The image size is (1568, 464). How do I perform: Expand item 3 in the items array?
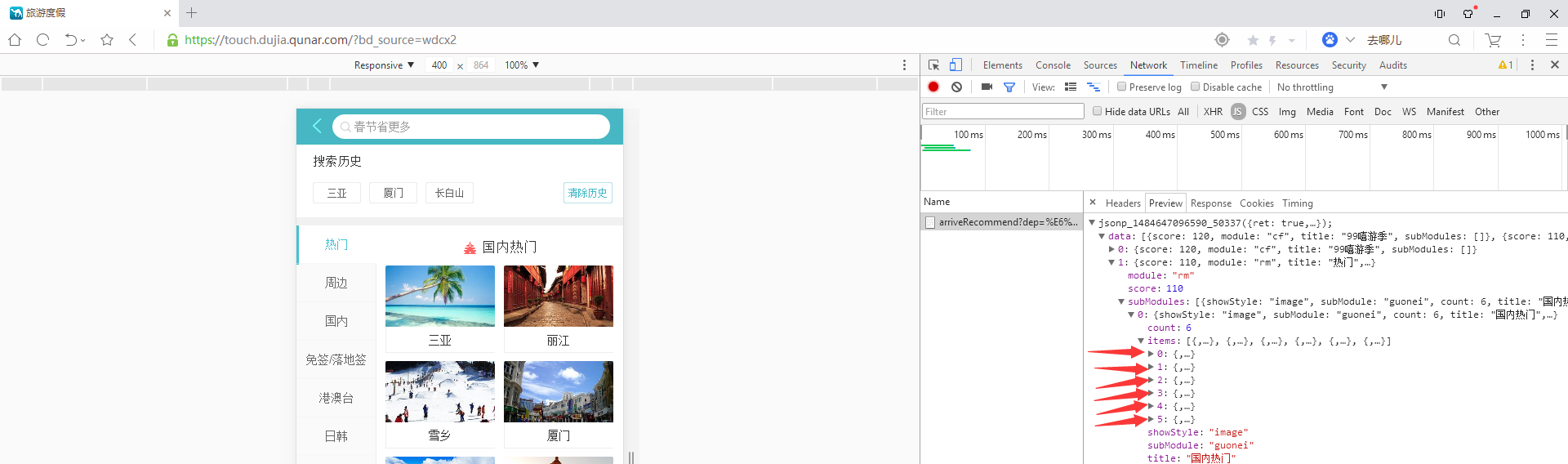tap(1151, 393)
